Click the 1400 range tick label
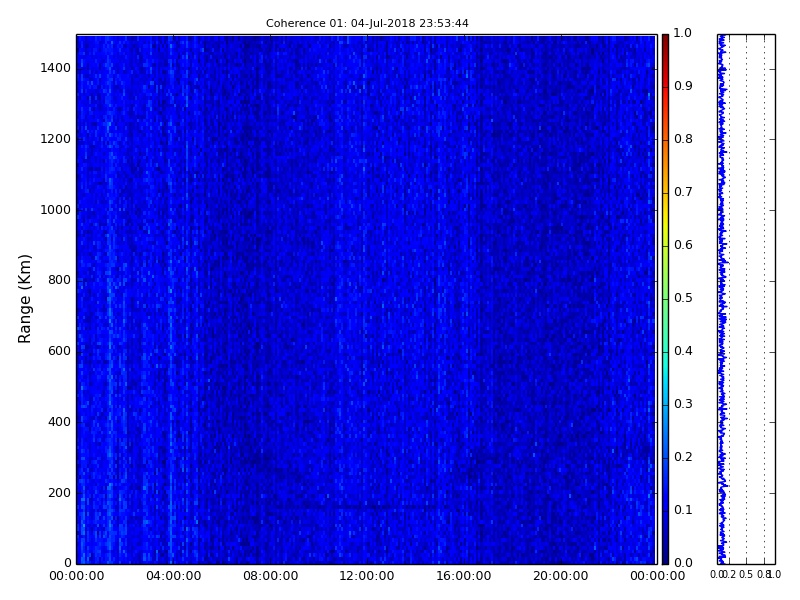This screenshot has width=800, height=600. click(x=55, y=68)
